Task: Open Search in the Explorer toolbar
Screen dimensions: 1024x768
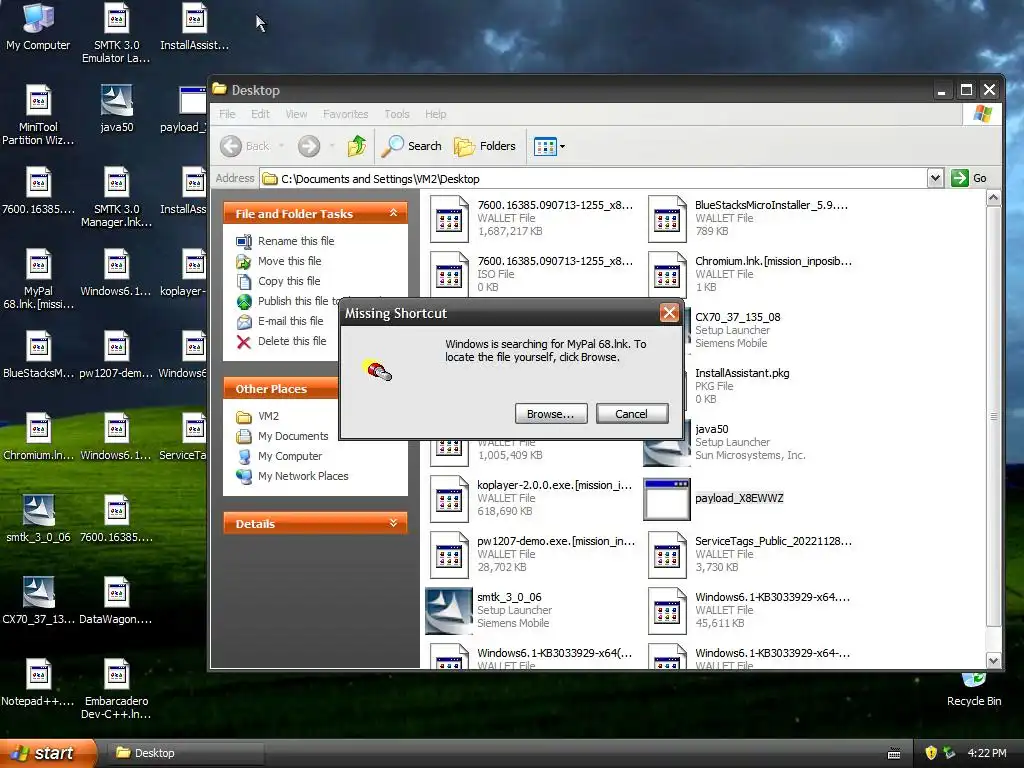Action: [x=412, y=146]
